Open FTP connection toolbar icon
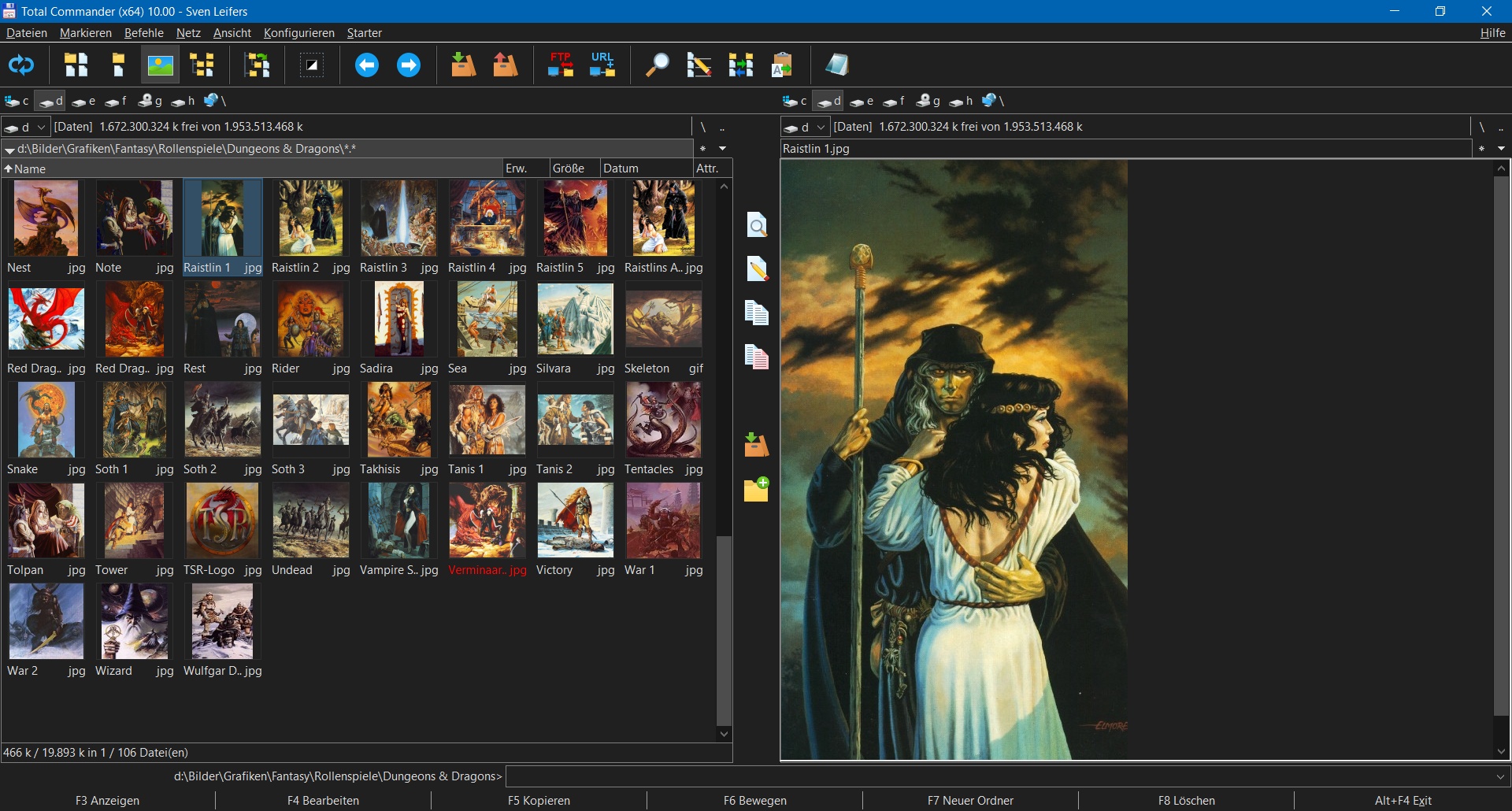1512x811 pixels. tap(561, 65)
